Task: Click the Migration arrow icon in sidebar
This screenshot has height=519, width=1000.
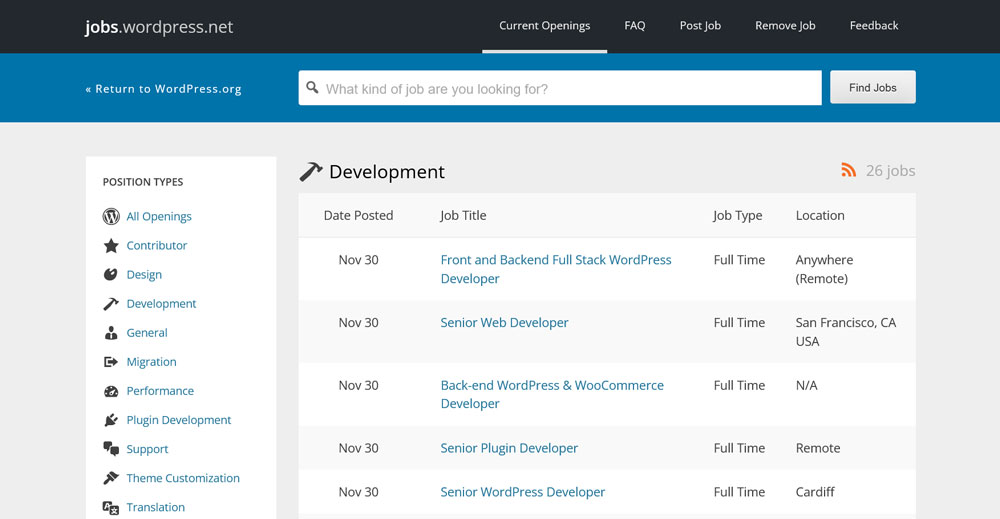Action: pos(111,362)
